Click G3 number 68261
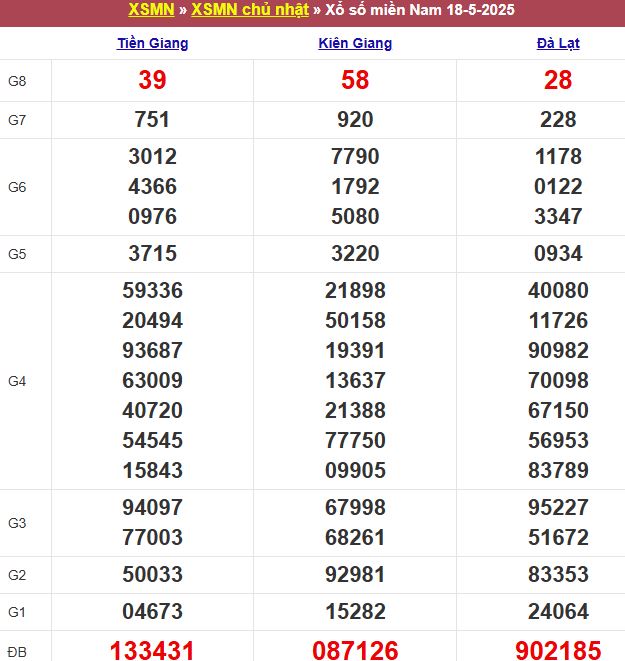 355,537
